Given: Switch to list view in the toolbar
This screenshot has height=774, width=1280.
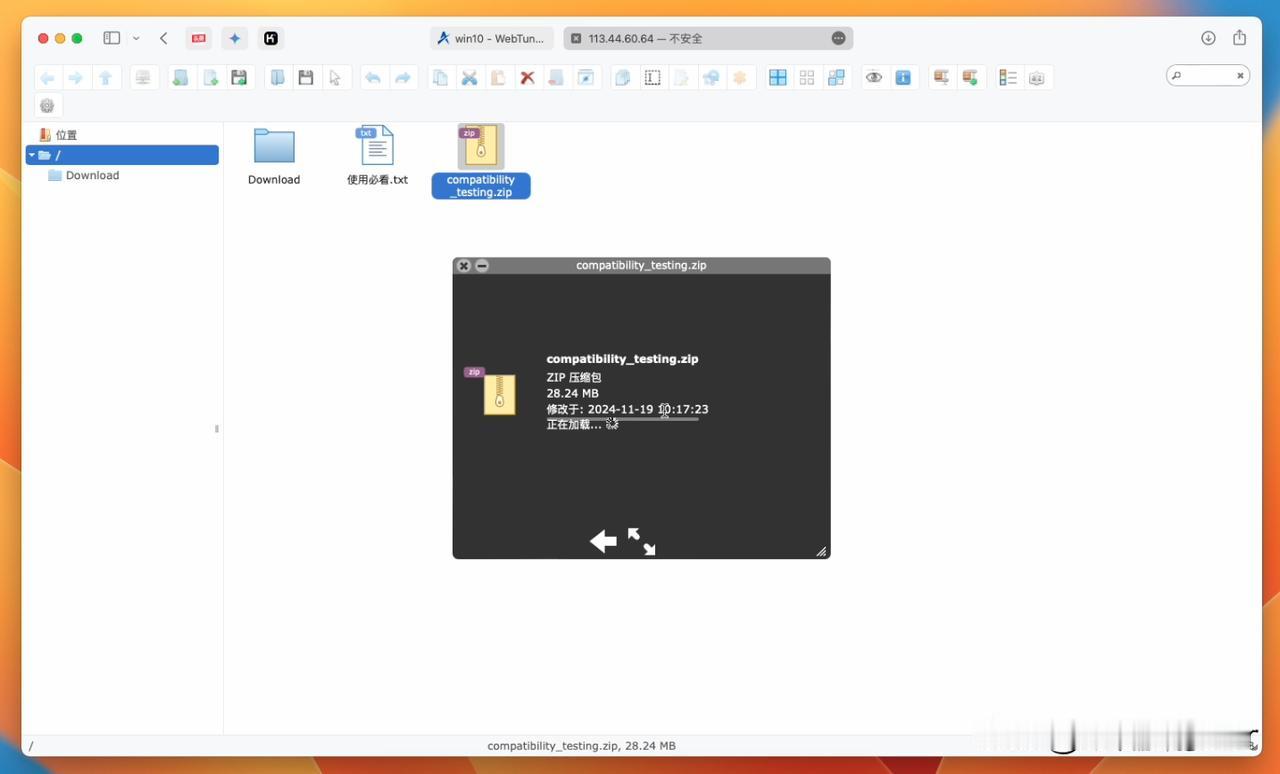Looking at the screenshot, I should click(1008, 78).
